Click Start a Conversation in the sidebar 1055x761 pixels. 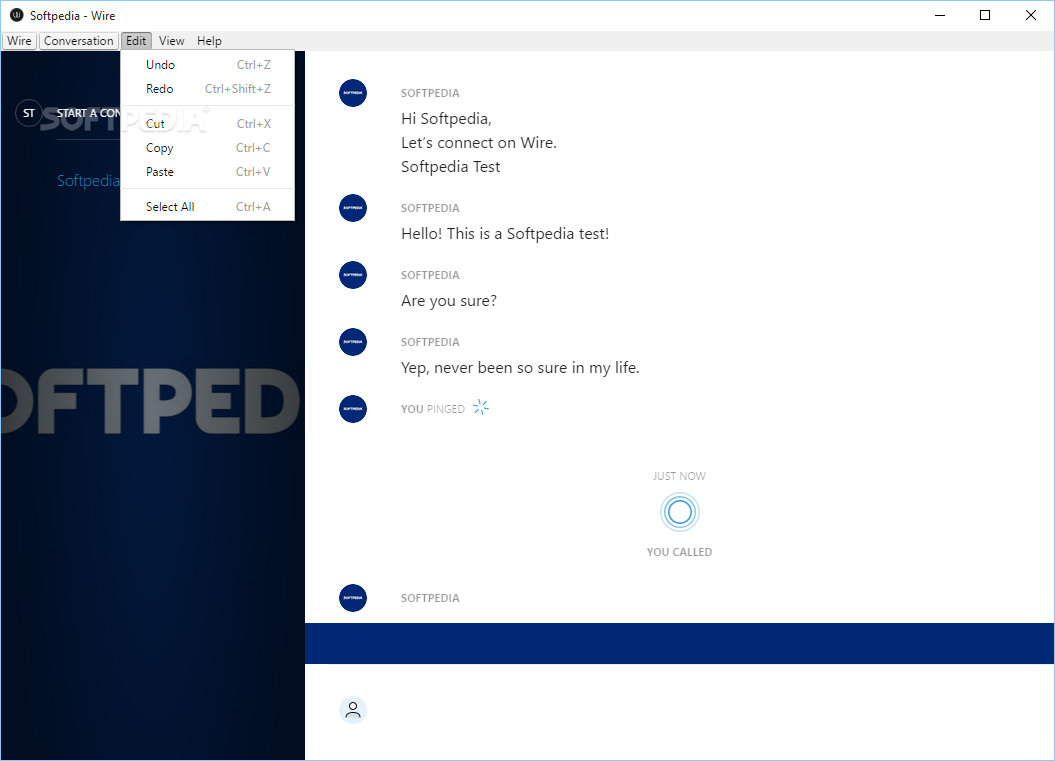pyautogui.click(x=88, y=113)
